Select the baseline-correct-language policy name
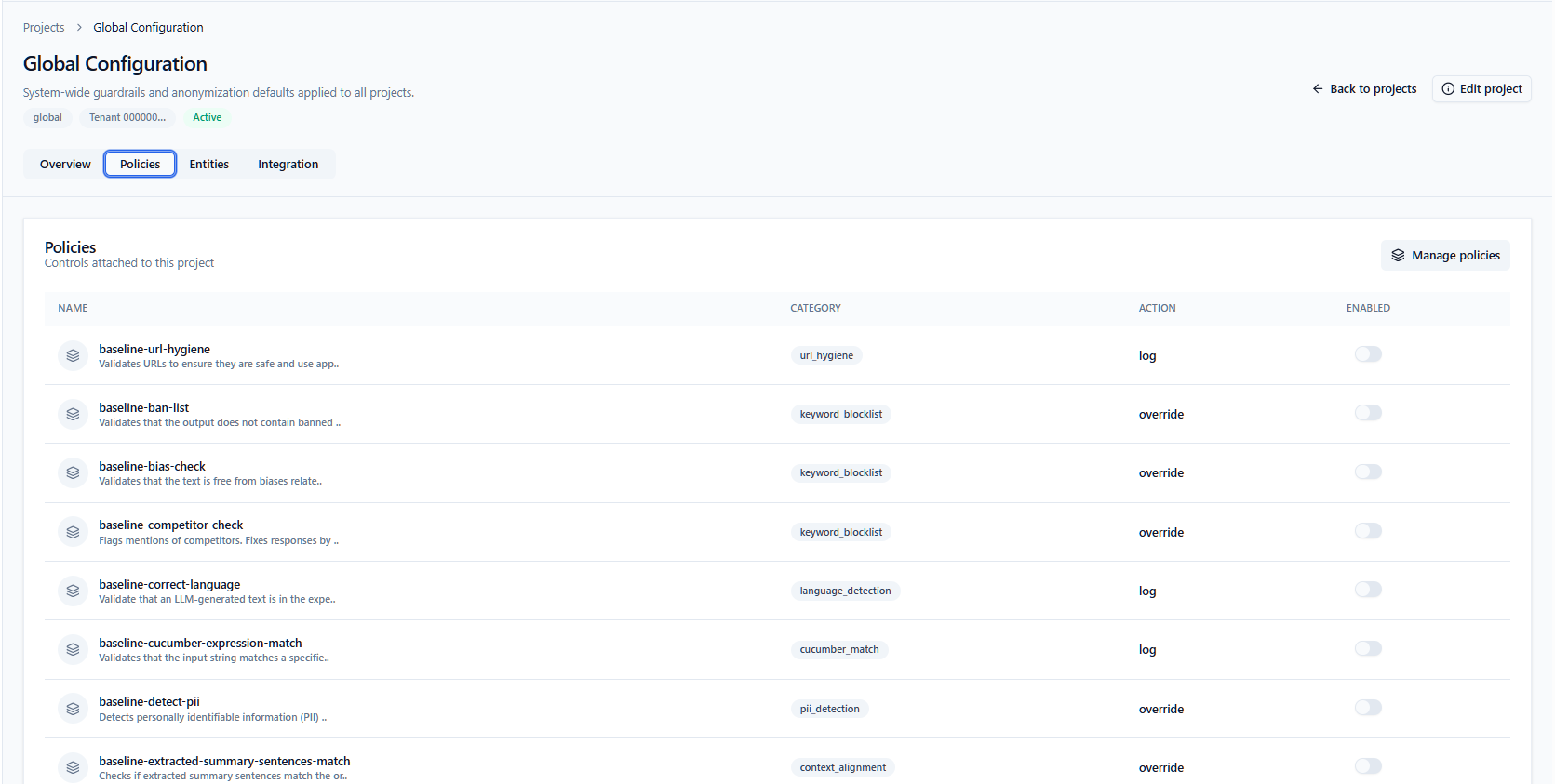The height and width of the screenshot is (784, 1555). click(x=169, y=585)
